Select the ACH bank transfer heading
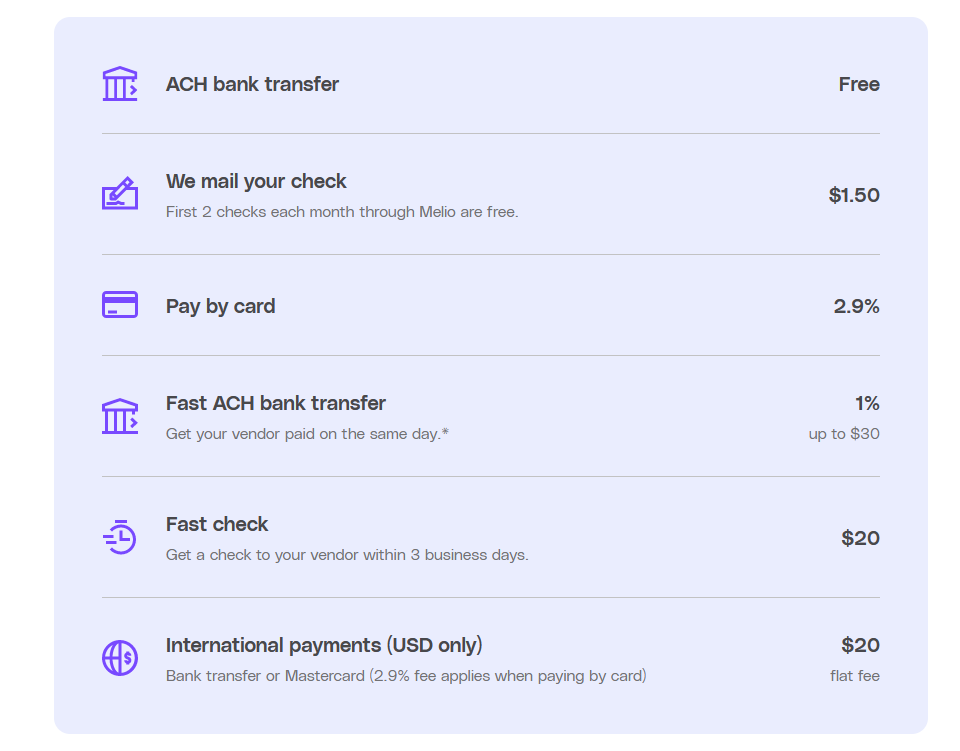The width and height of the screenshot is (960, 751). [x=252, y=85]
